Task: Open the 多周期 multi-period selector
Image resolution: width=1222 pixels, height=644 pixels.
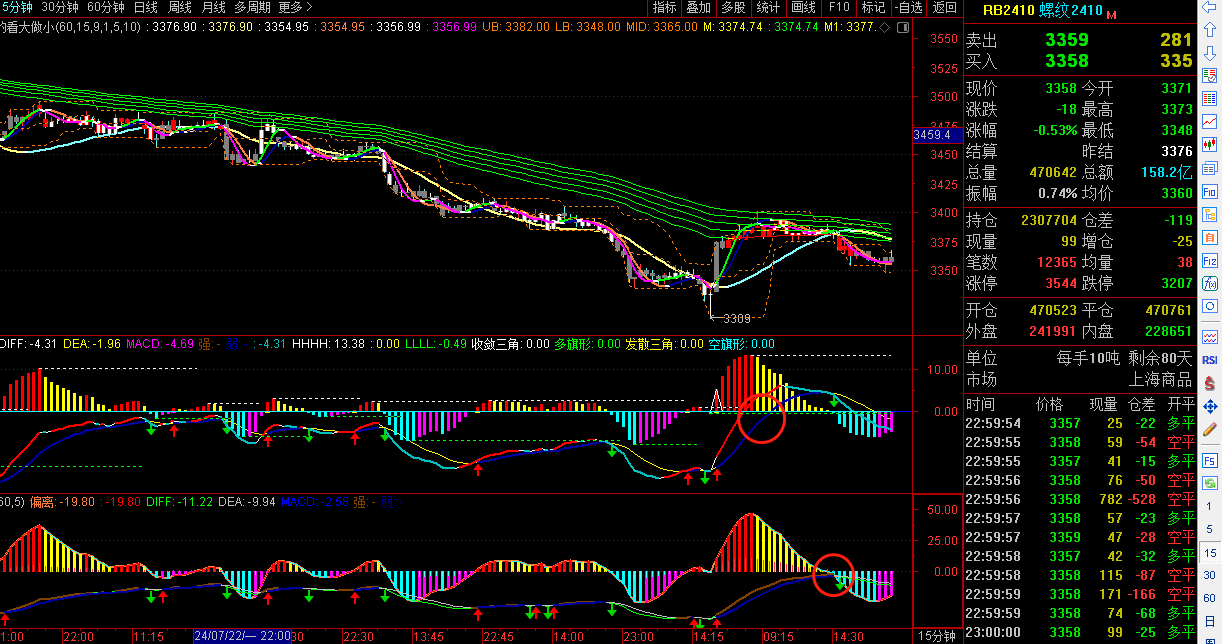Action: [x=254, y=7]
